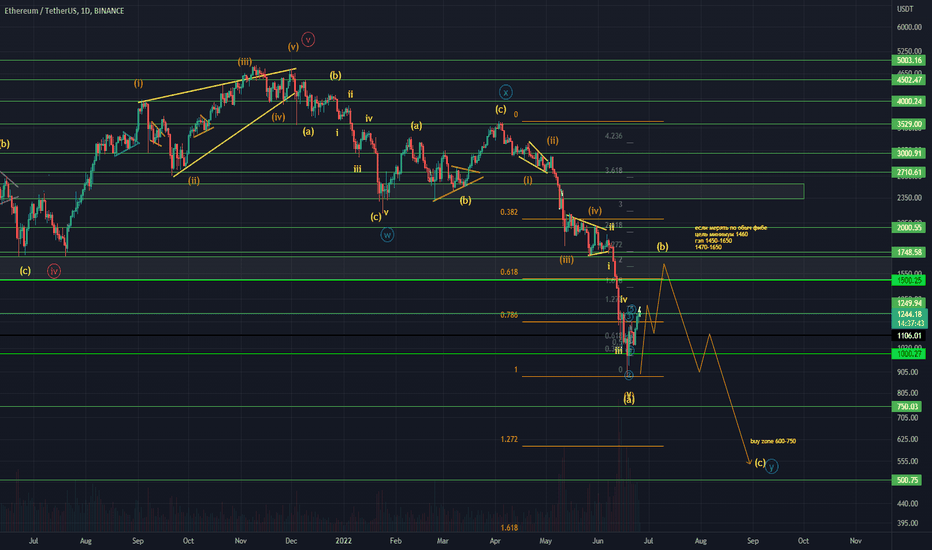Image resolution: width=932 pixels, height=550 pixels.
Task: Select the red circled 'iv' wave label
Action: (x=54, y=271)
